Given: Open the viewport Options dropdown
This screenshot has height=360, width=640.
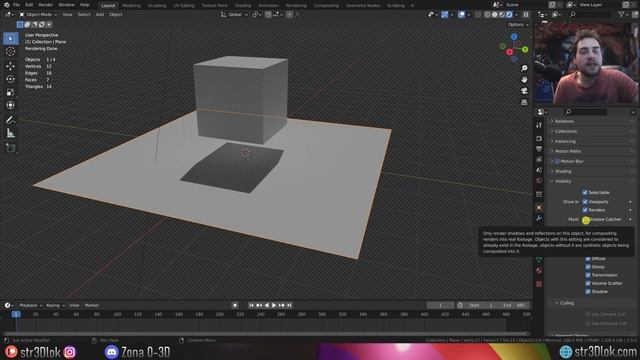Looking at the screenshot, I should 518,25.
